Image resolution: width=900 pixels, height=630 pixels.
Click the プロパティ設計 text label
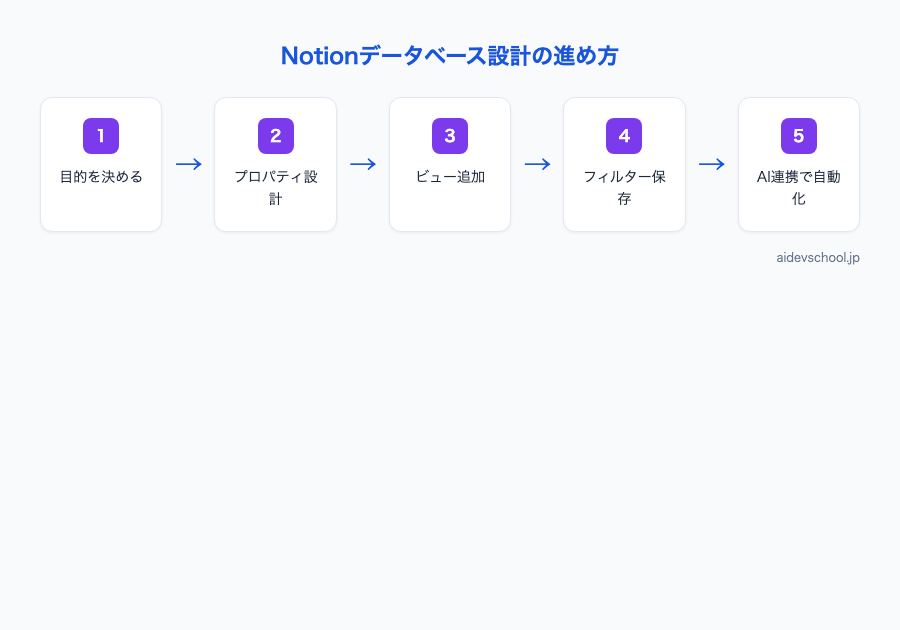(x=275, y=186)
